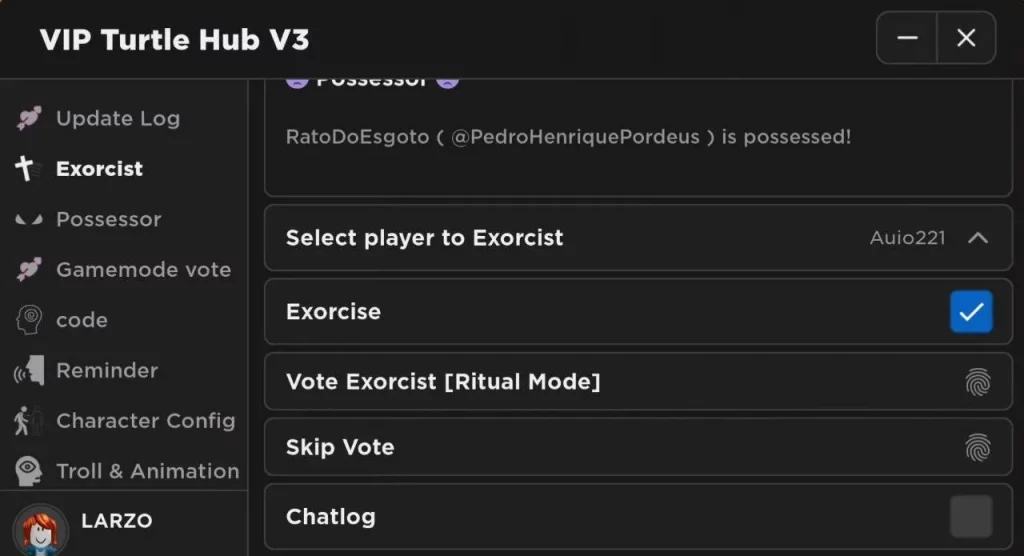Collapse the Select player chevron arrow
Viewport: 1024px width, 556px height.
978,238
